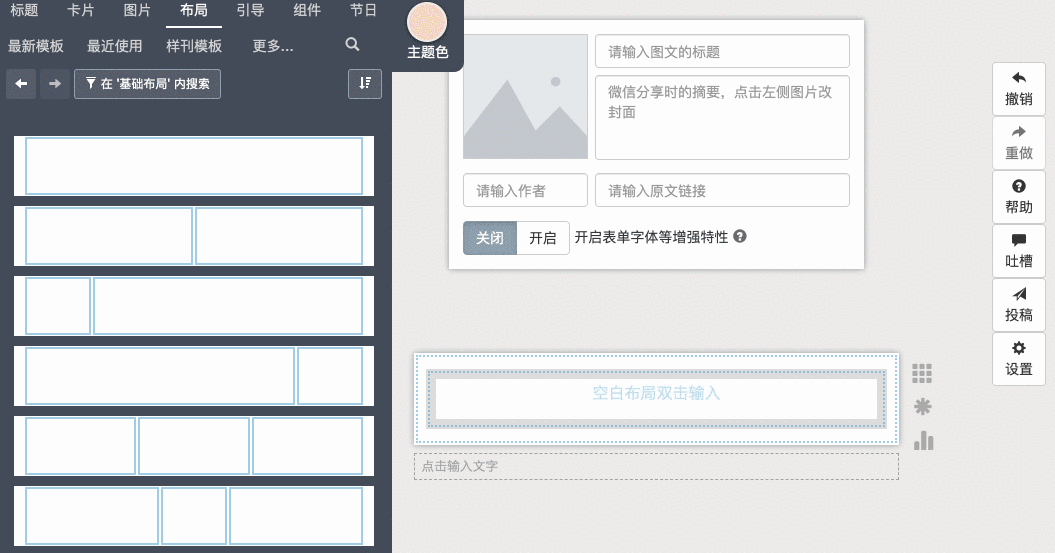Viewport: 1055px width, 553px height.
Task: Select the 关闭 toggle option
Action: 490,238
